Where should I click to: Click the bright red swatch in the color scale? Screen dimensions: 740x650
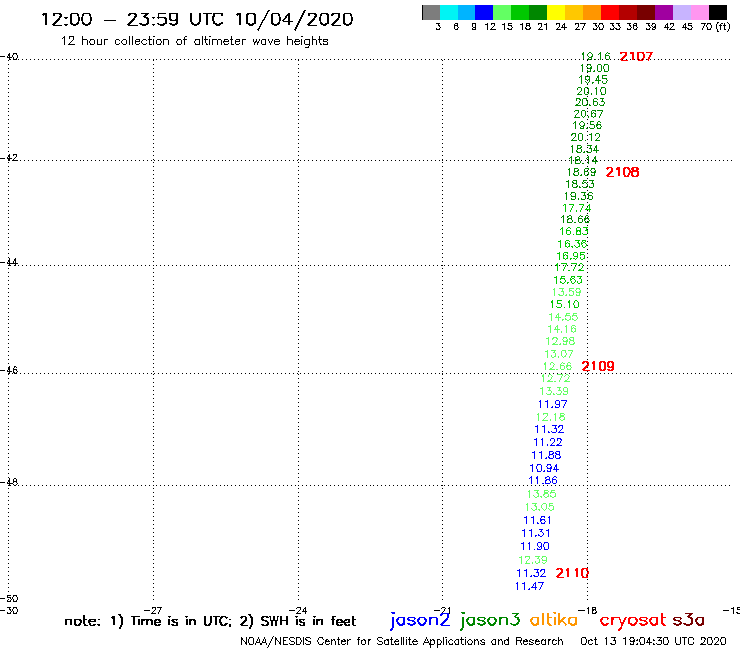click(x=610, y=12)
